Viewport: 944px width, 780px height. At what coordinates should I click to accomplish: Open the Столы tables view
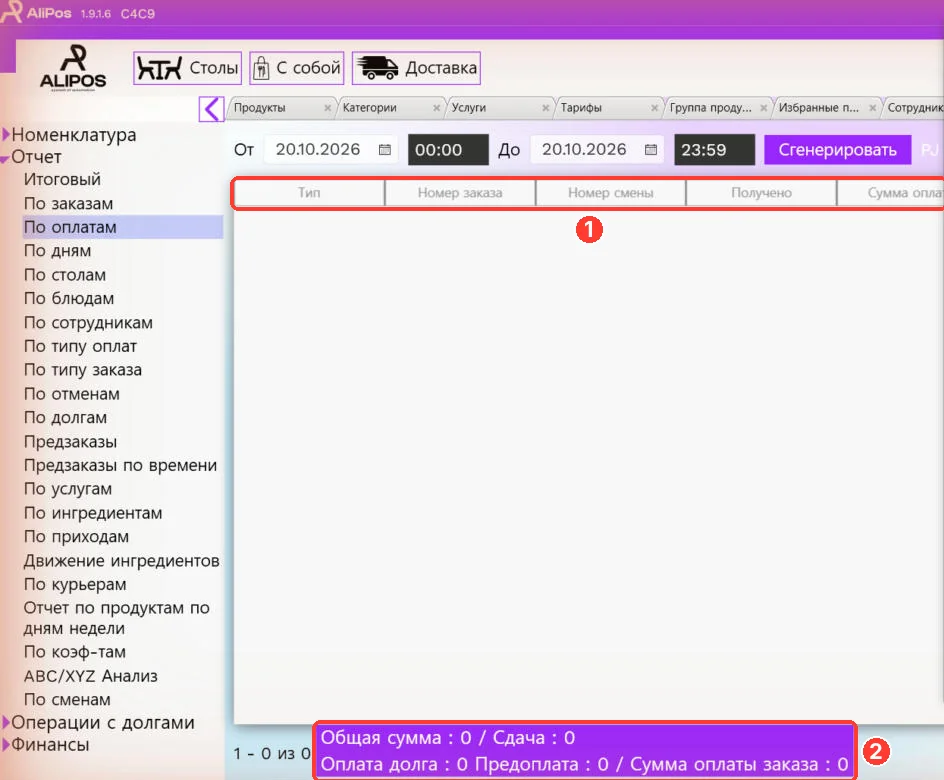coord(187,68)
